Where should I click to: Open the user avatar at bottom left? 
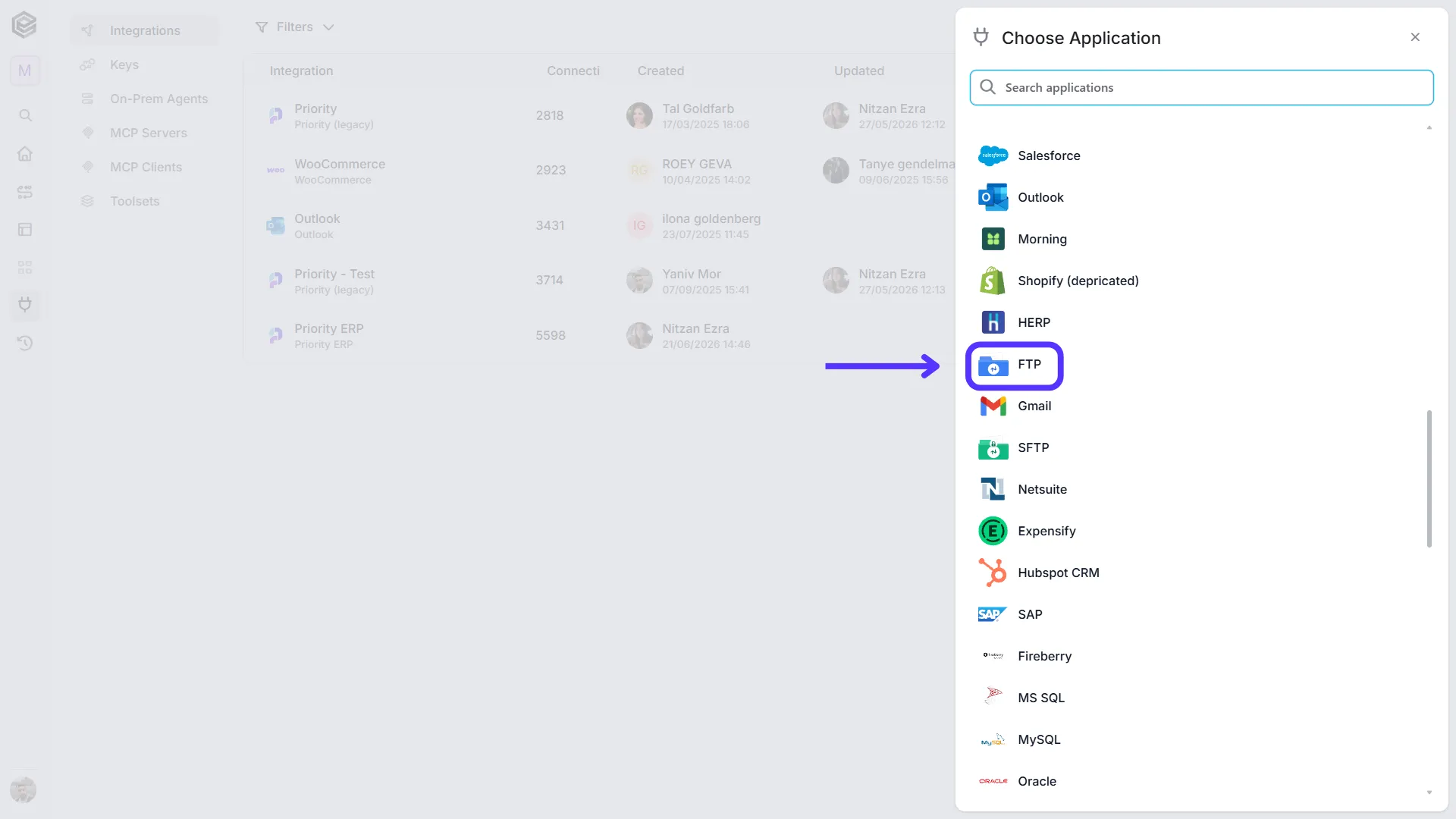pyautogui.click(x=24, y=790)
